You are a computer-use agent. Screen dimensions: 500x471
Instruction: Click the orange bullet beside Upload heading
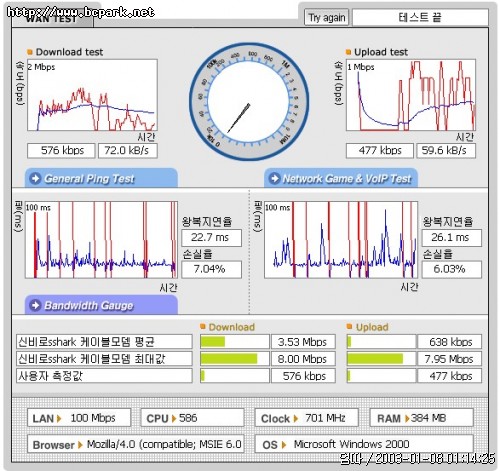[x=349, y=326]
